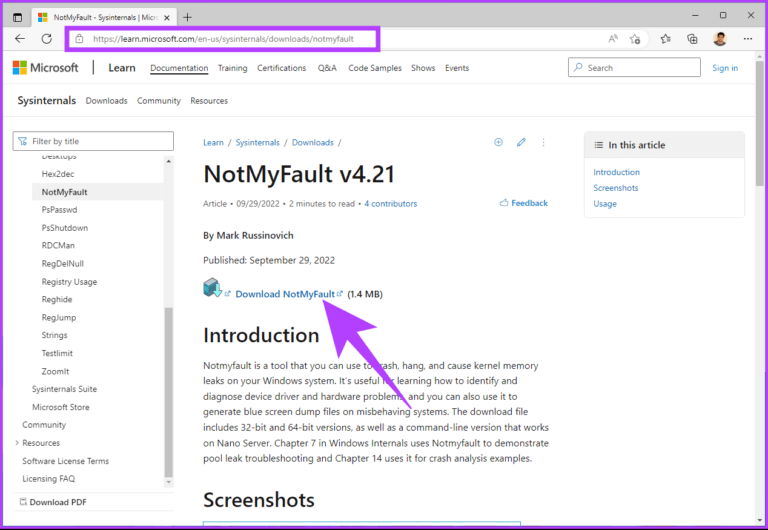768x530 pixels.
Task: Click the Sign in link
Action: (x=725, y=68)
